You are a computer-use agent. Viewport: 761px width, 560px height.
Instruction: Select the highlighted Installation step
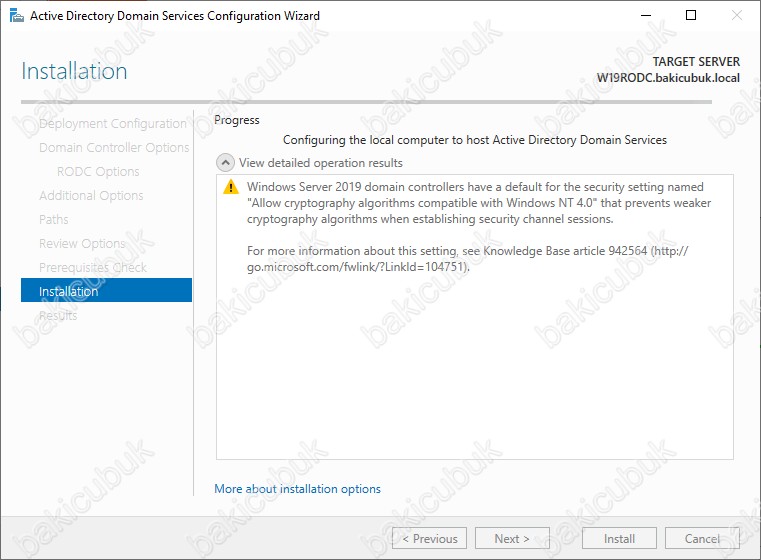[106, 290]
